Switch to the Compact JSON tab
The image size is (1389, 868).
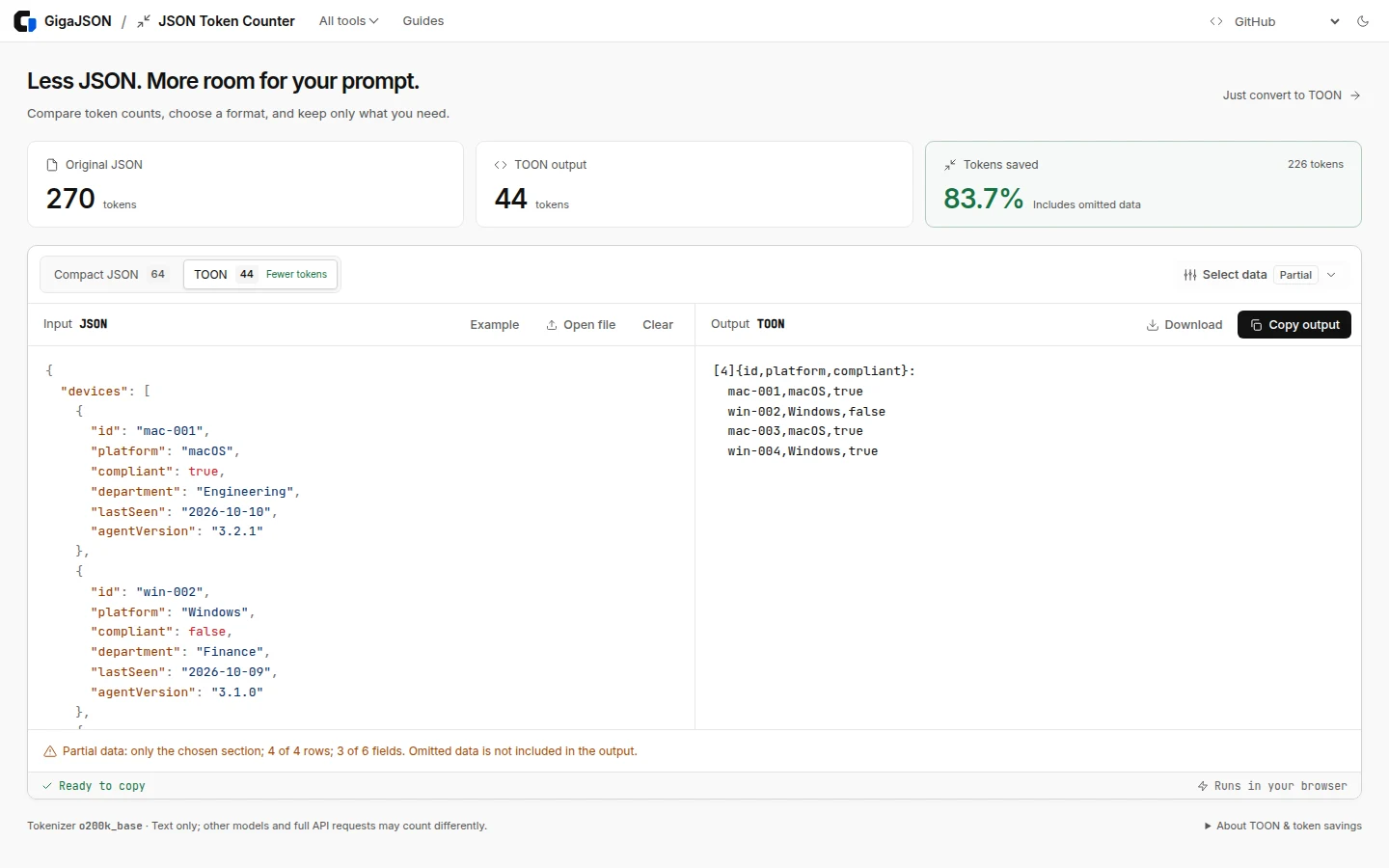click(110, 275)
